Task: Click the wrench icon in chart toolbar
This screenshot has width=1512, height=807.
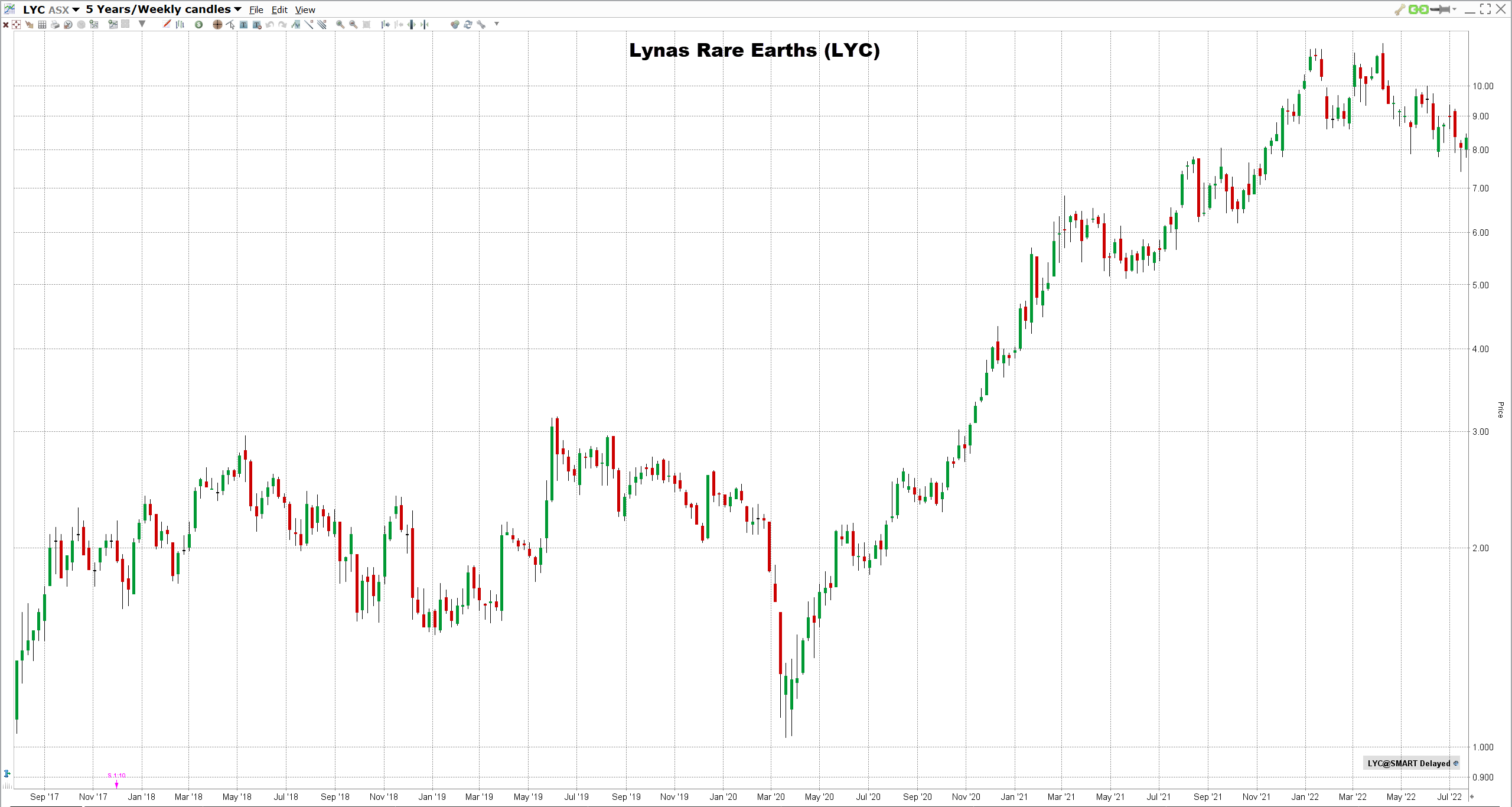Action: point(481,24)
